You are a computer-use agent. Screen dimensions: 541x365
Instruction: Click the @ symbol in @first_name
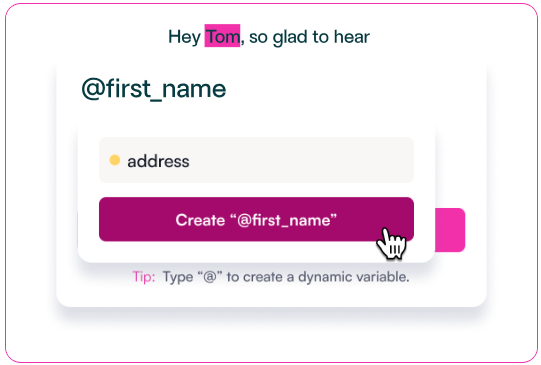(x=94, y=90)
